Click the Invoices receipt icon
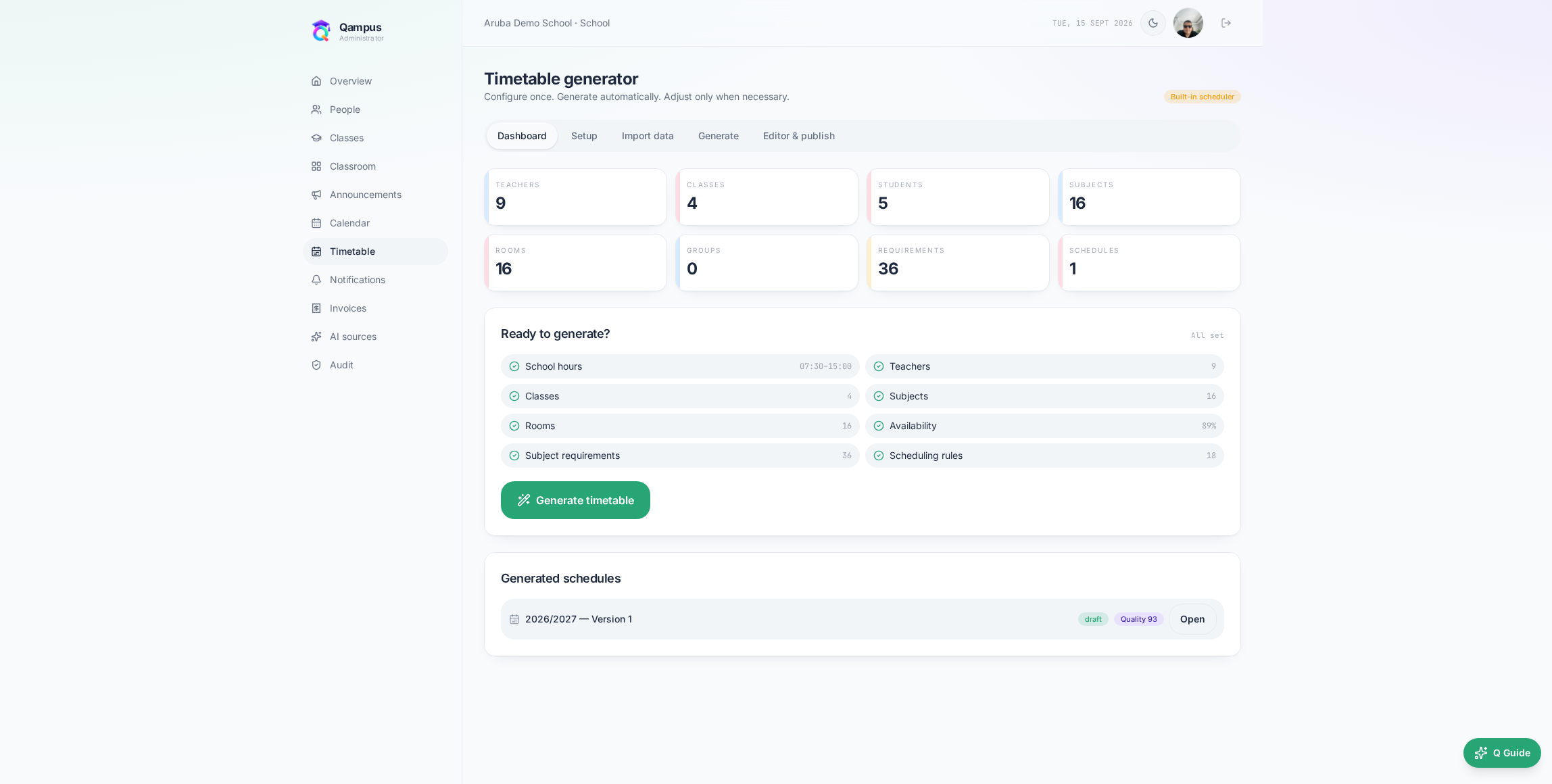The height and width of the screenshot is (784, 1552). click(x=316, y=308)
